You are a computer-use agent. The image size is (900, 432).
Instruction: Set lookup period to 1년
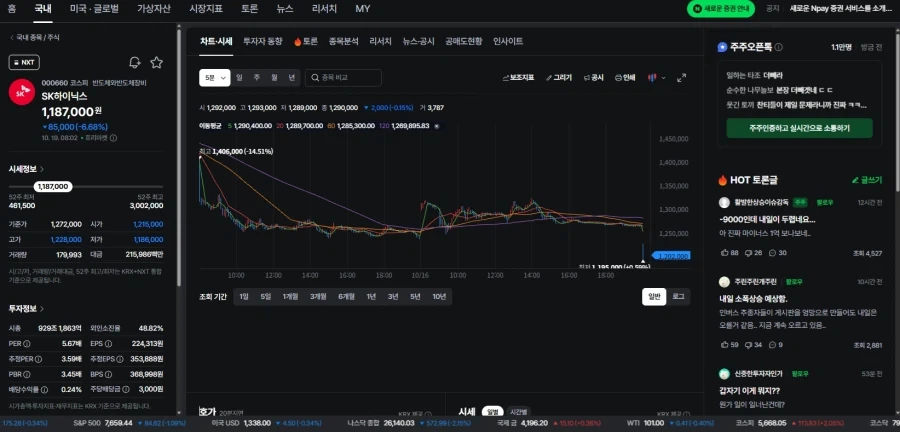coord(371,297)
